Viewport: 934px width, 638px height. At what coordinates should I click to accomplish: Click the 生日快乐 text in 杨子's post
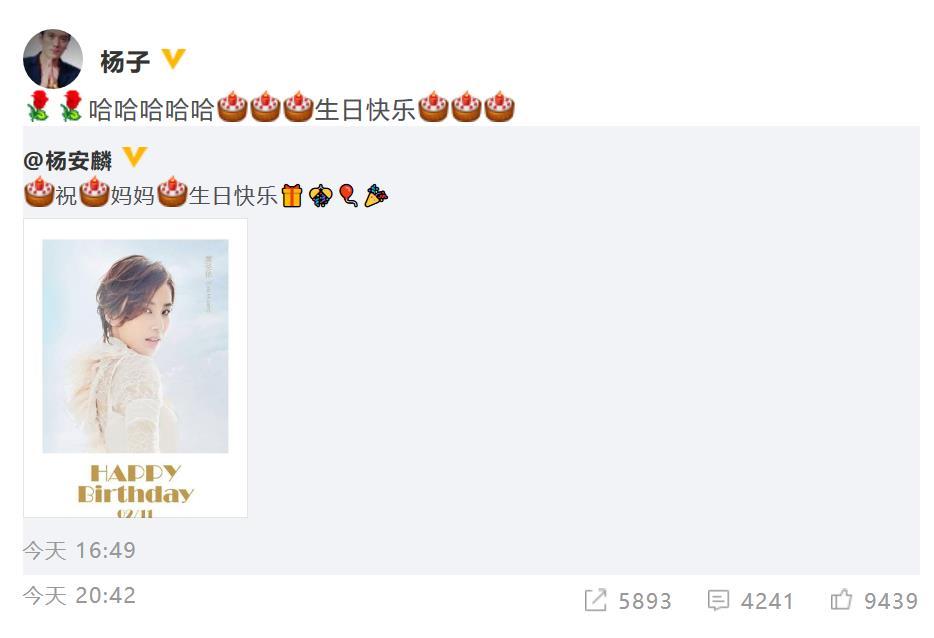pos(365,110)
